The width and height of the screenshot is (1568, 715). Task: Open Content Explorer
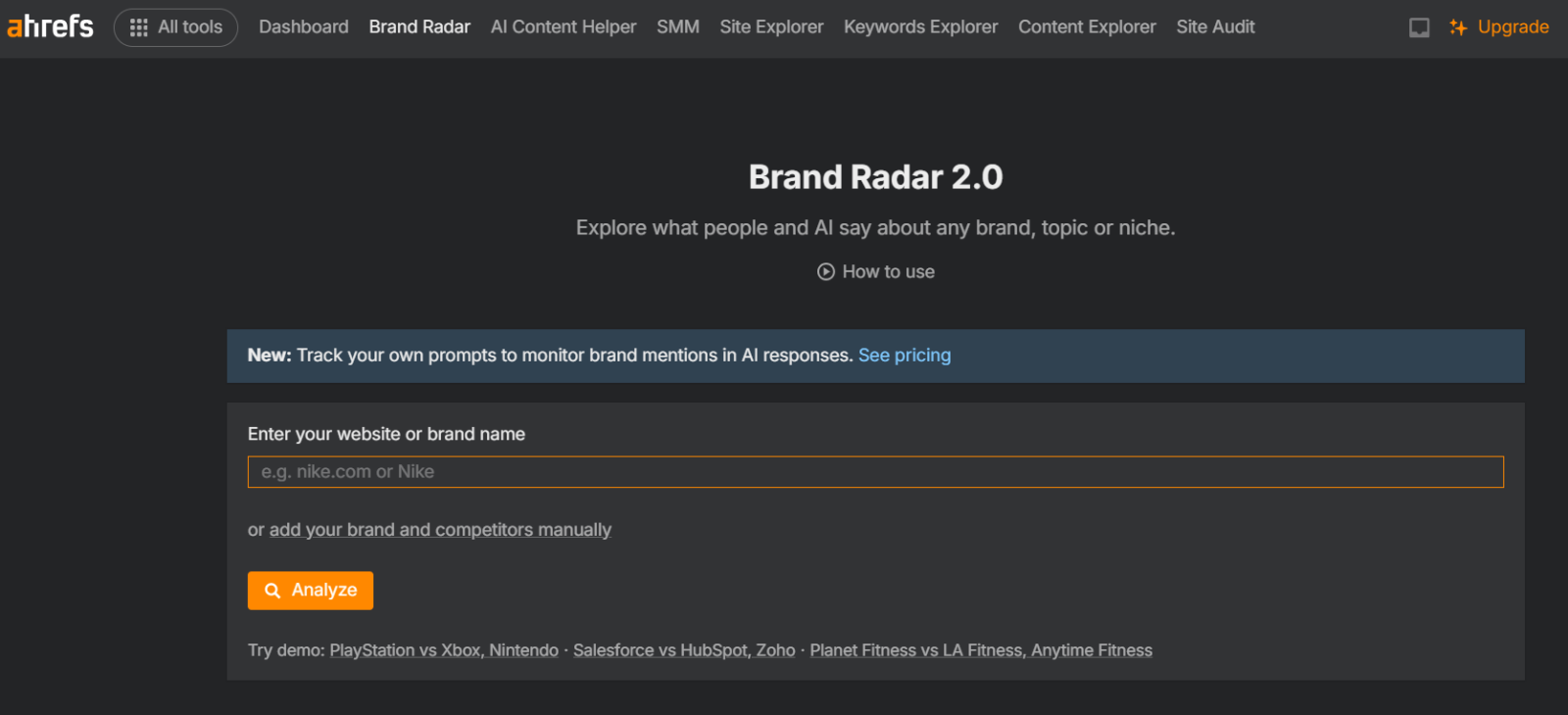pos(1087,27)
